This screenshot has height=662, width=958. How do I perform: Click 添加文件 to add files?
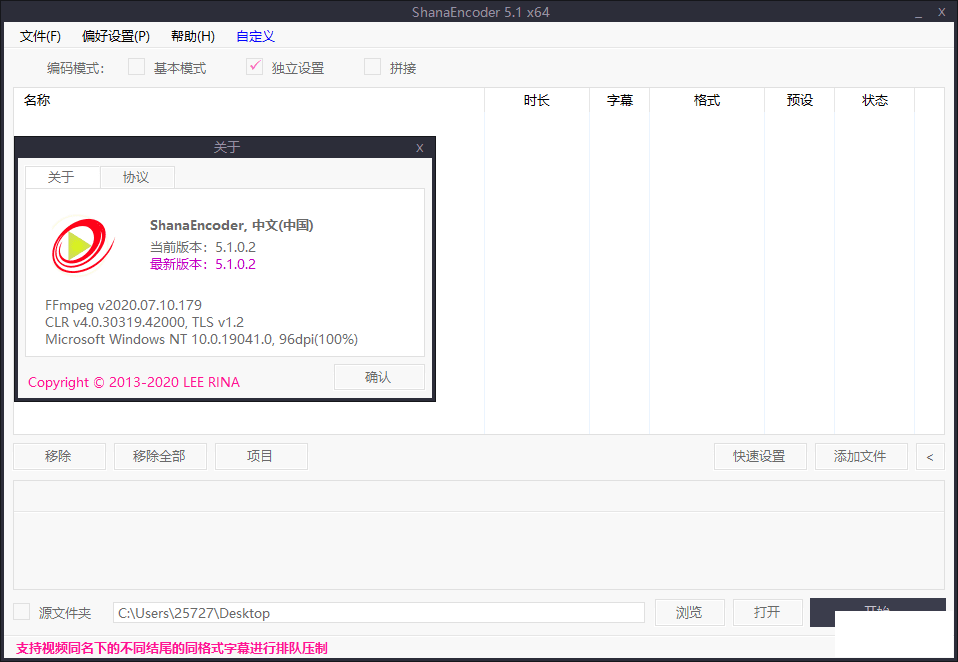point(861,456)
